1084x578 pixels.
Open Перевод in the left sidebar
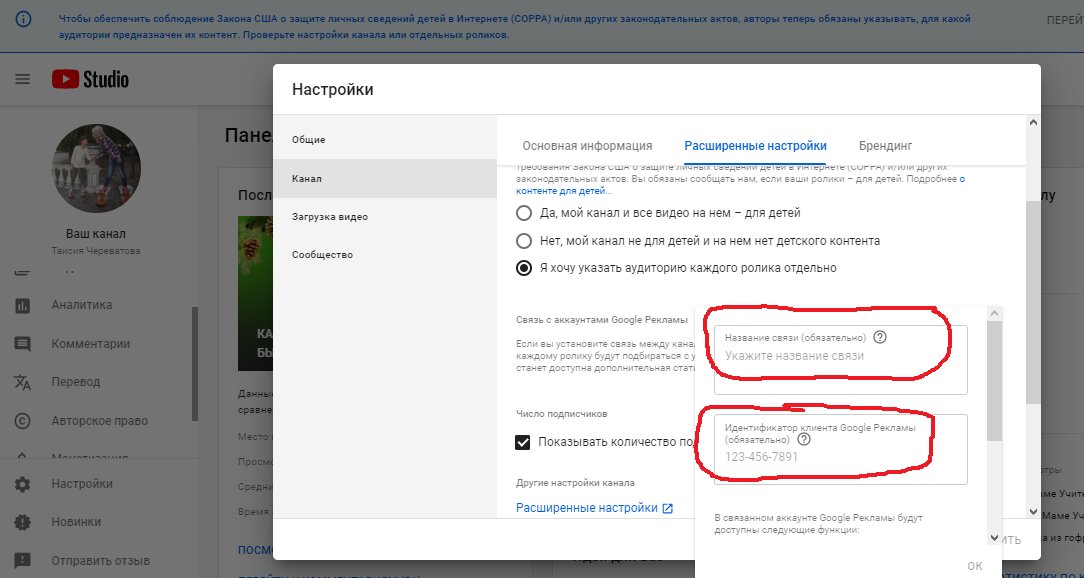(x=76, y=382)
